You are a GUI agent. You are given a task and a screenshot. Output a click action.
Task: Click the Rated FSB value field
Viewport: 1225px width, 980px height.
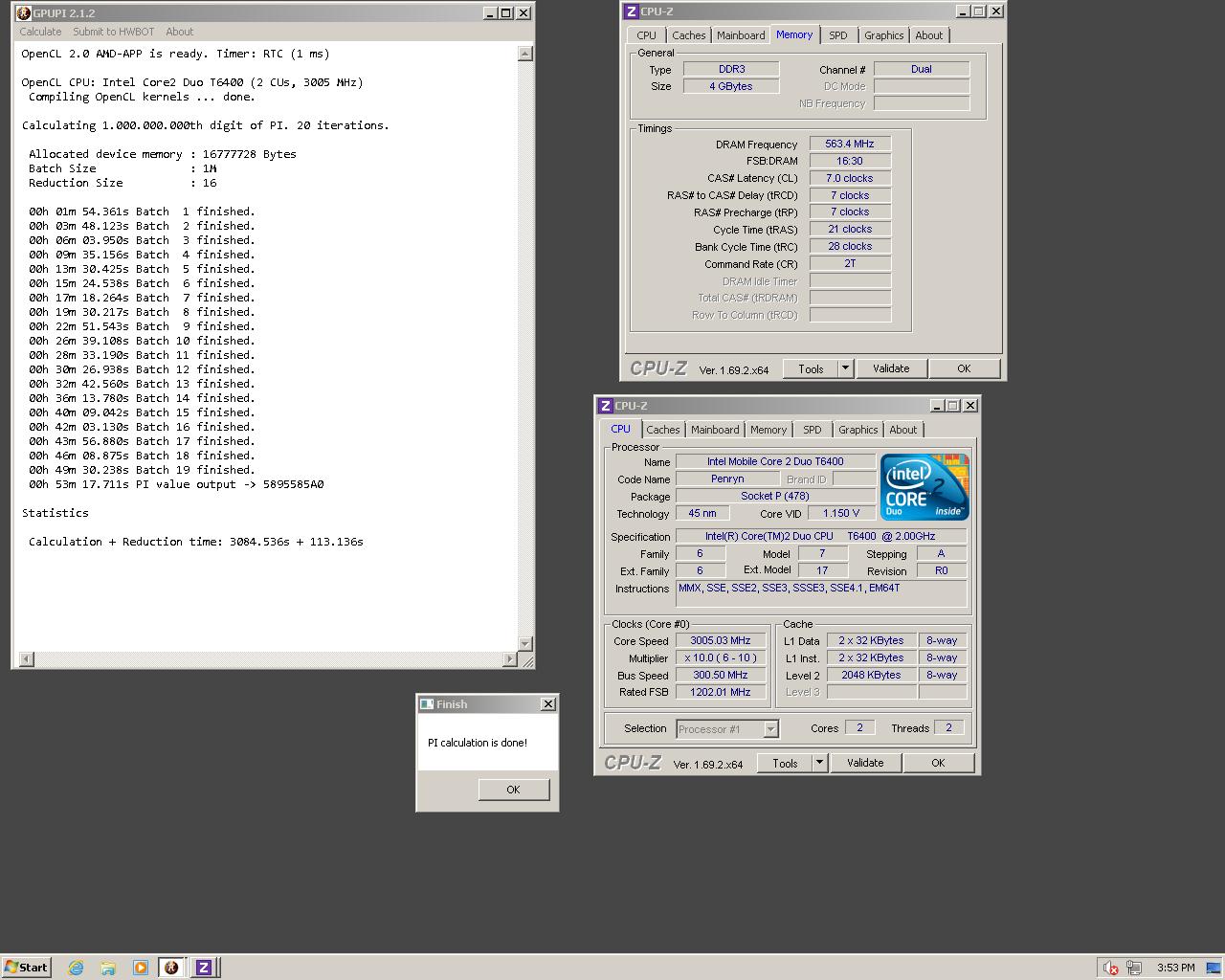click(721, 692)
